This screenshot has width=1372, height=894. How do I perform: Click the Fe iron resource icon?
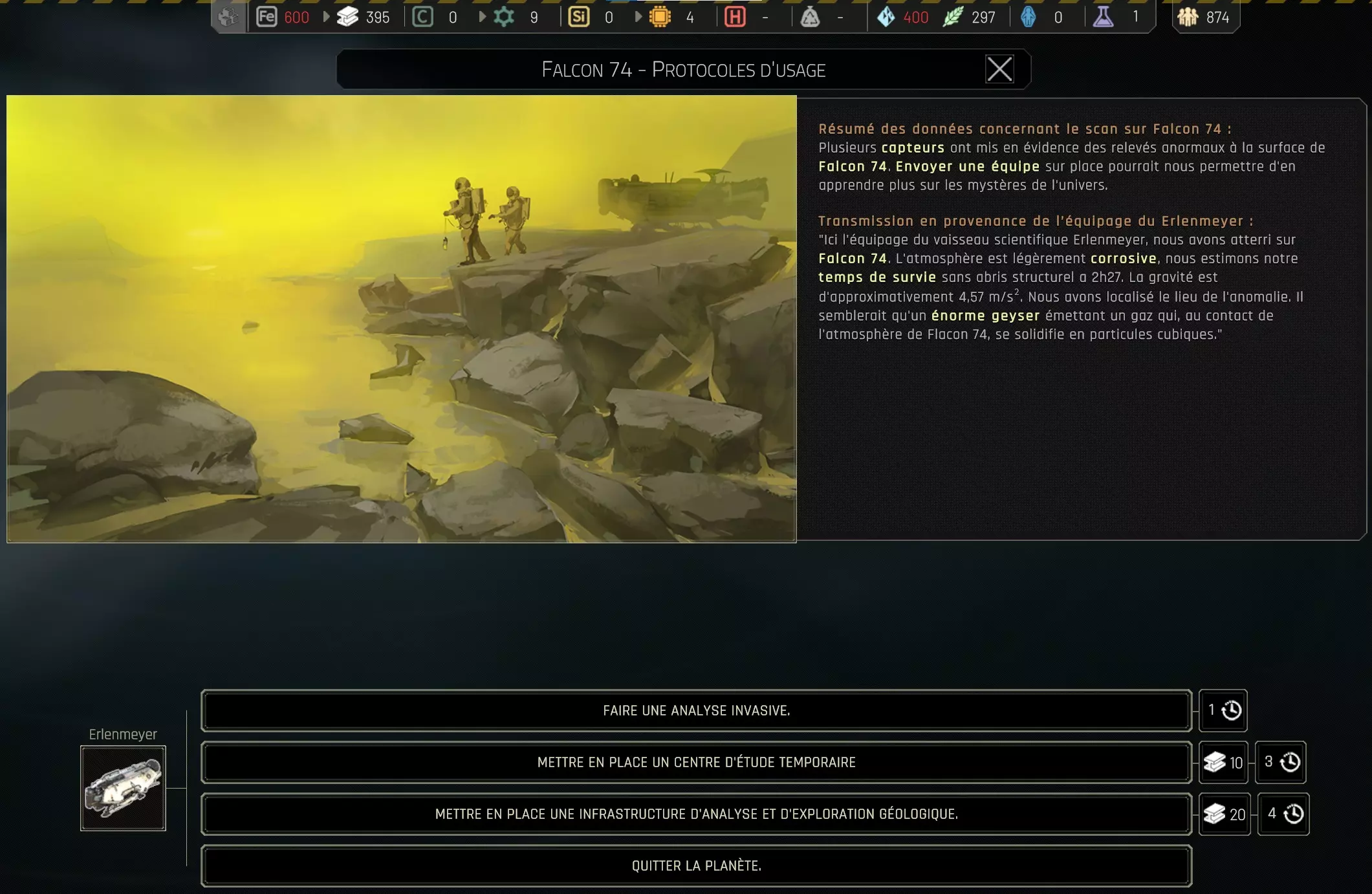pyautogui.click(x=266, y=17)
